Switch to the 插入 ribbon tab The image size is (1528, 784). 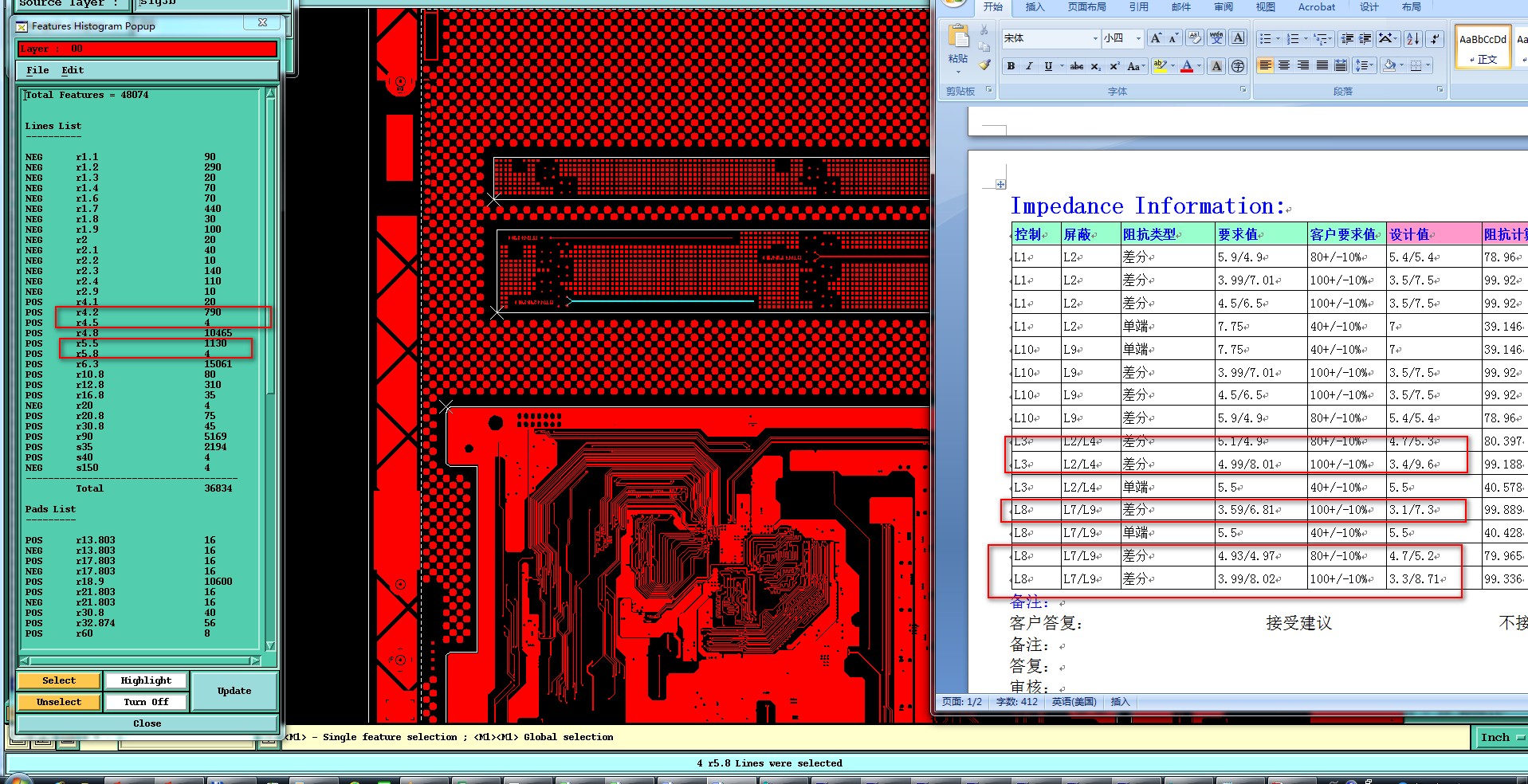(x=1035, y=7)
